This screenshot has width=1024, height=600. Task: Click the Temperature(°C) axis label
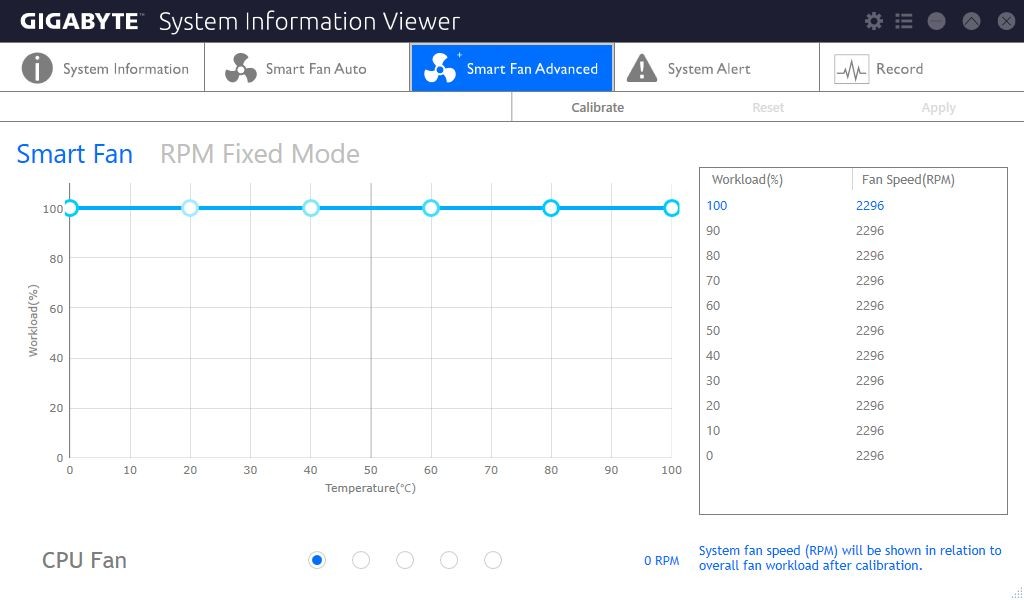click(370, 488)
